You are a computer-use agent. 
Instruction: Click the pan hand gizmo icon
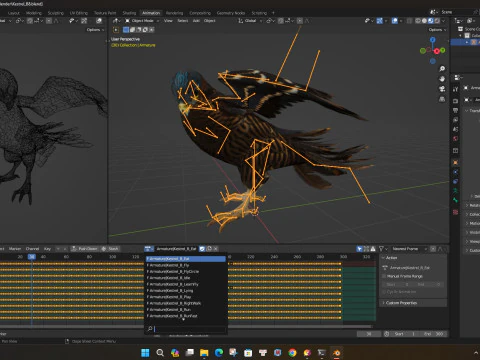tap(442, 79)
